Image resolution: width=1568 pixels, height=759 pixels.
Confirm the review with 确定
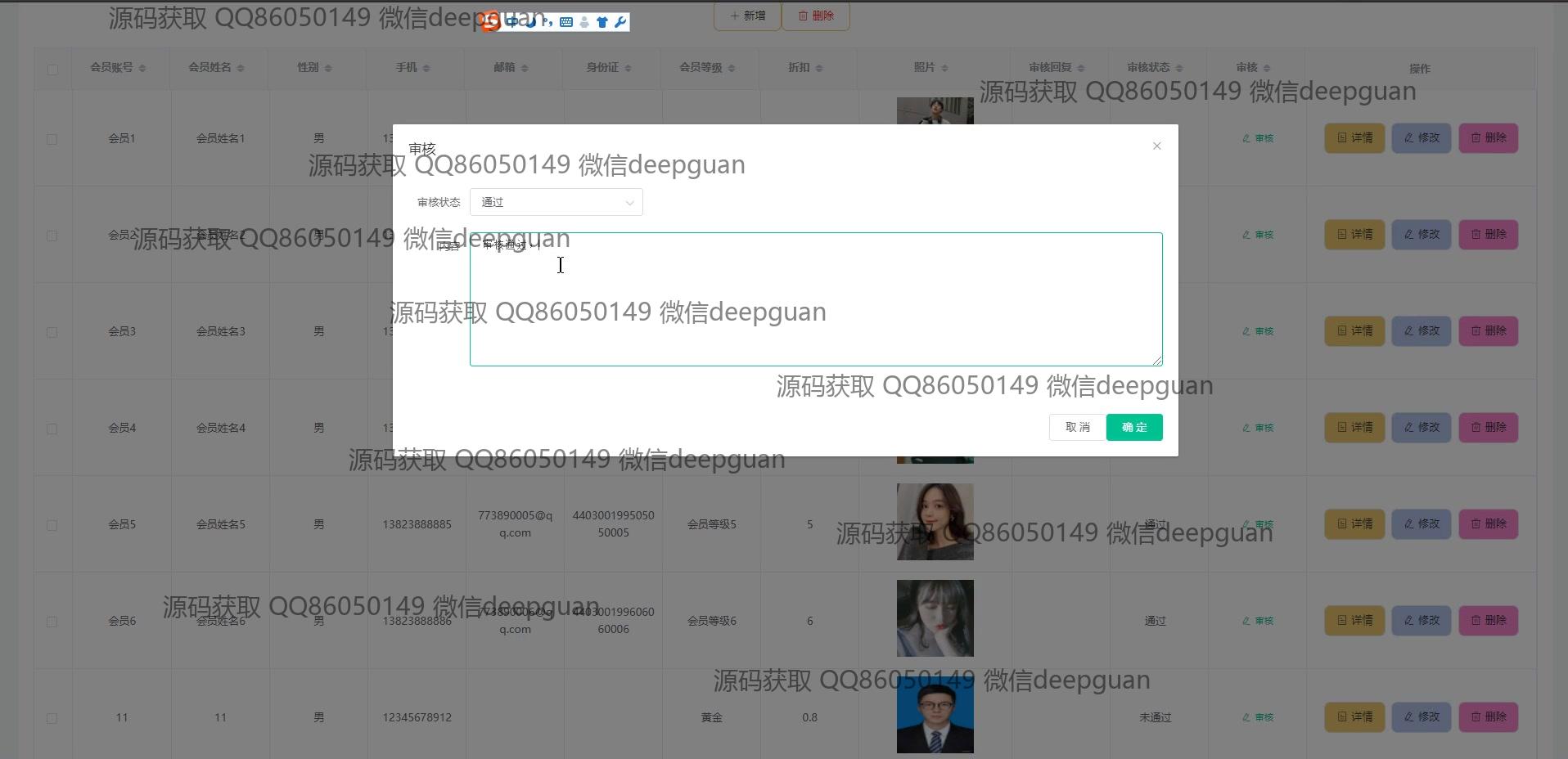tap(1134, 427)
